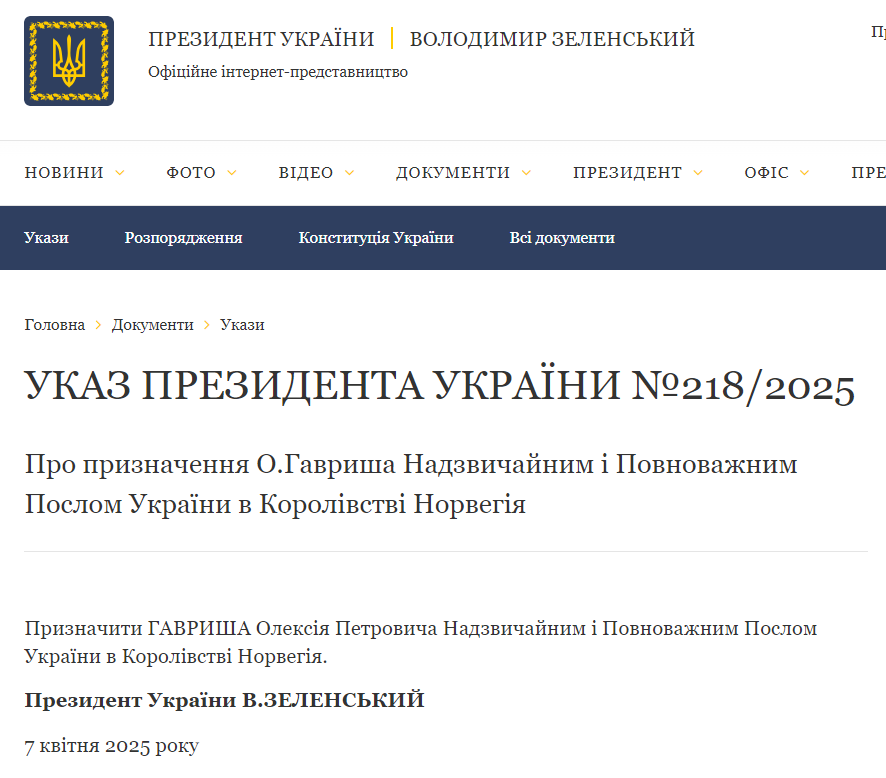This screenshot has width=886, height=778.
Task: Select Укази in the blue navigation bar
Action: [x=47, y=238]
